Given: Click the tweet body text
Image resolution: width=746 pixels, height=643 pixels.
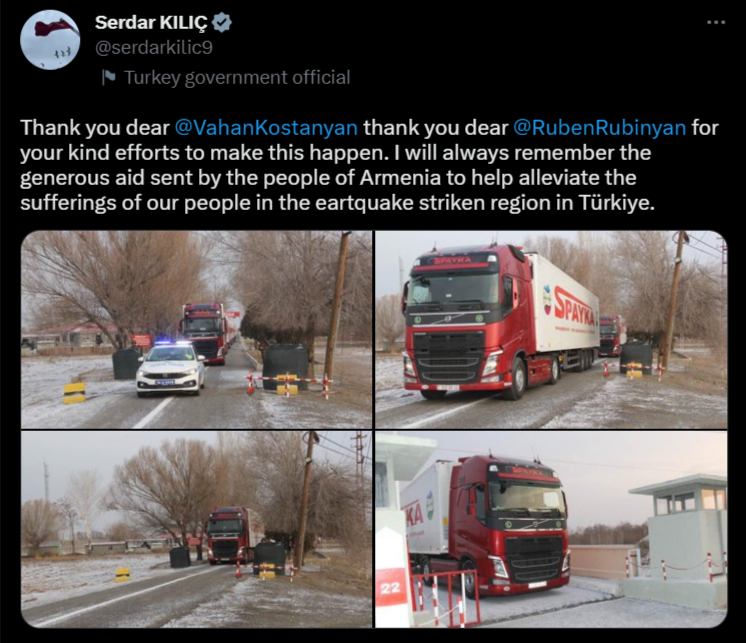Looking at the screenshot, I should [369, 165].
